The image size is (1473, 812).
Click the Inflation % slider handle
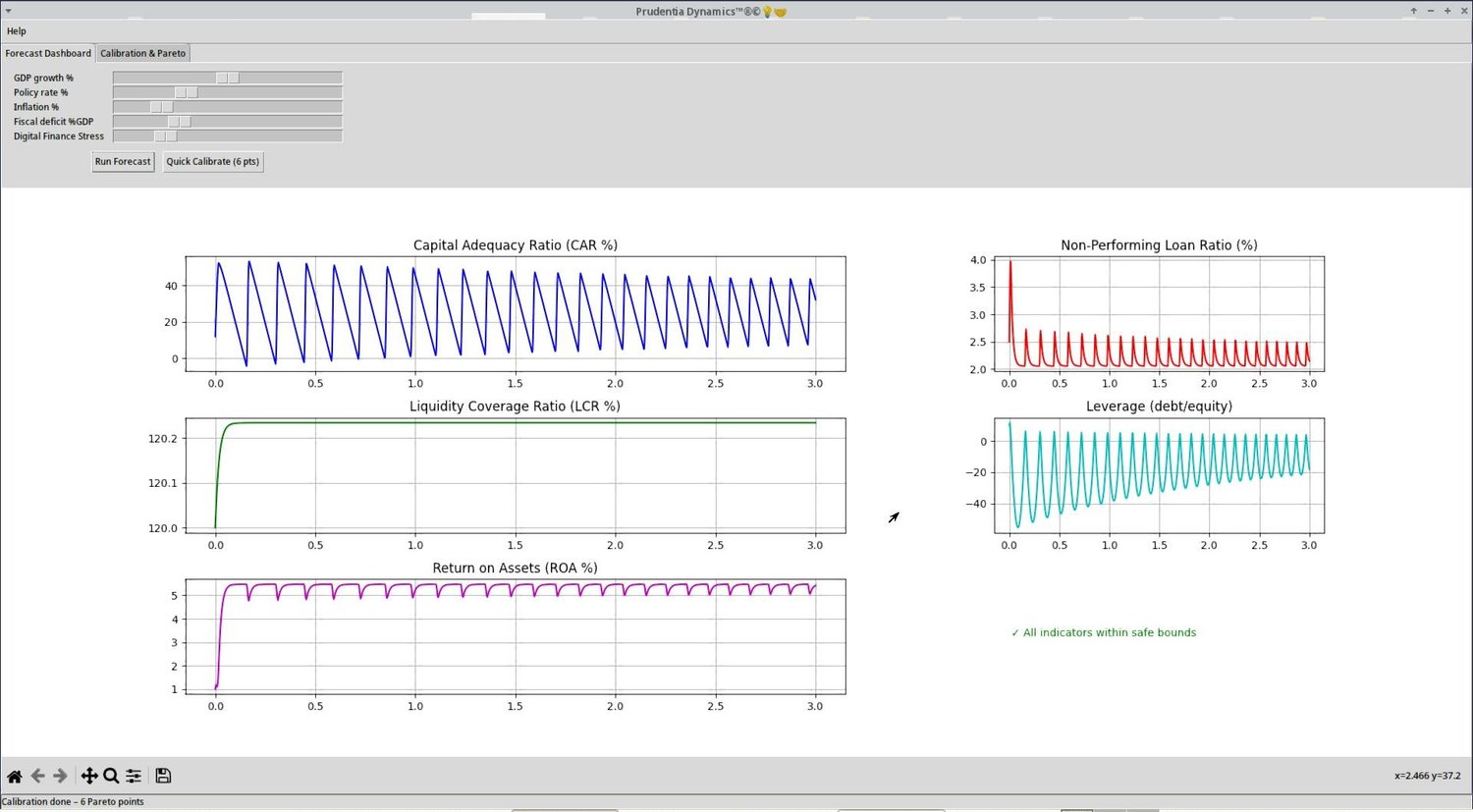(x=161, y=107)
